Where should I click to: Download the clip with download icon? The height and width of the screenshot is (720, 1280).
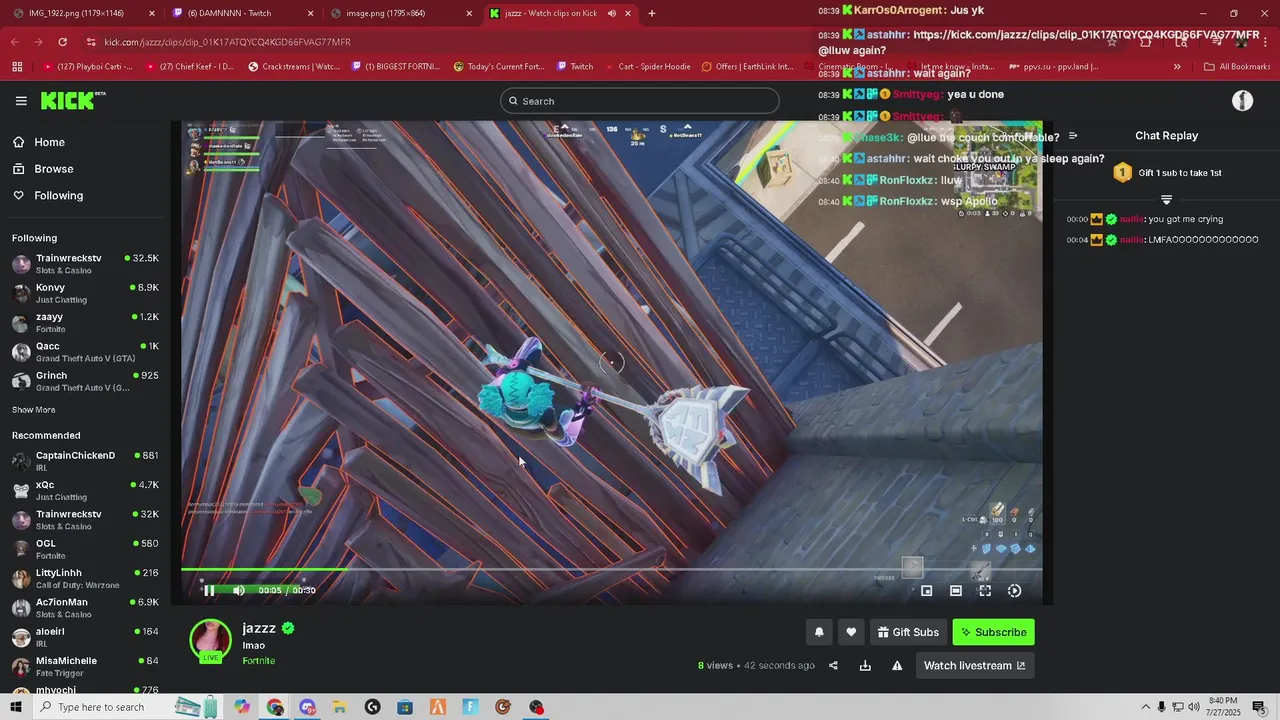[x=865, y=665]
